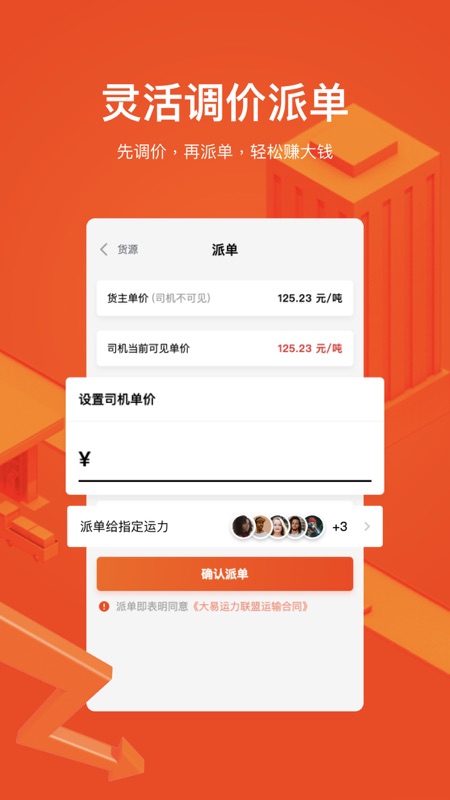Select the avatar of the blonde woman
The width and height of the screenshot is (450, 800).
(x=279, y=527)
